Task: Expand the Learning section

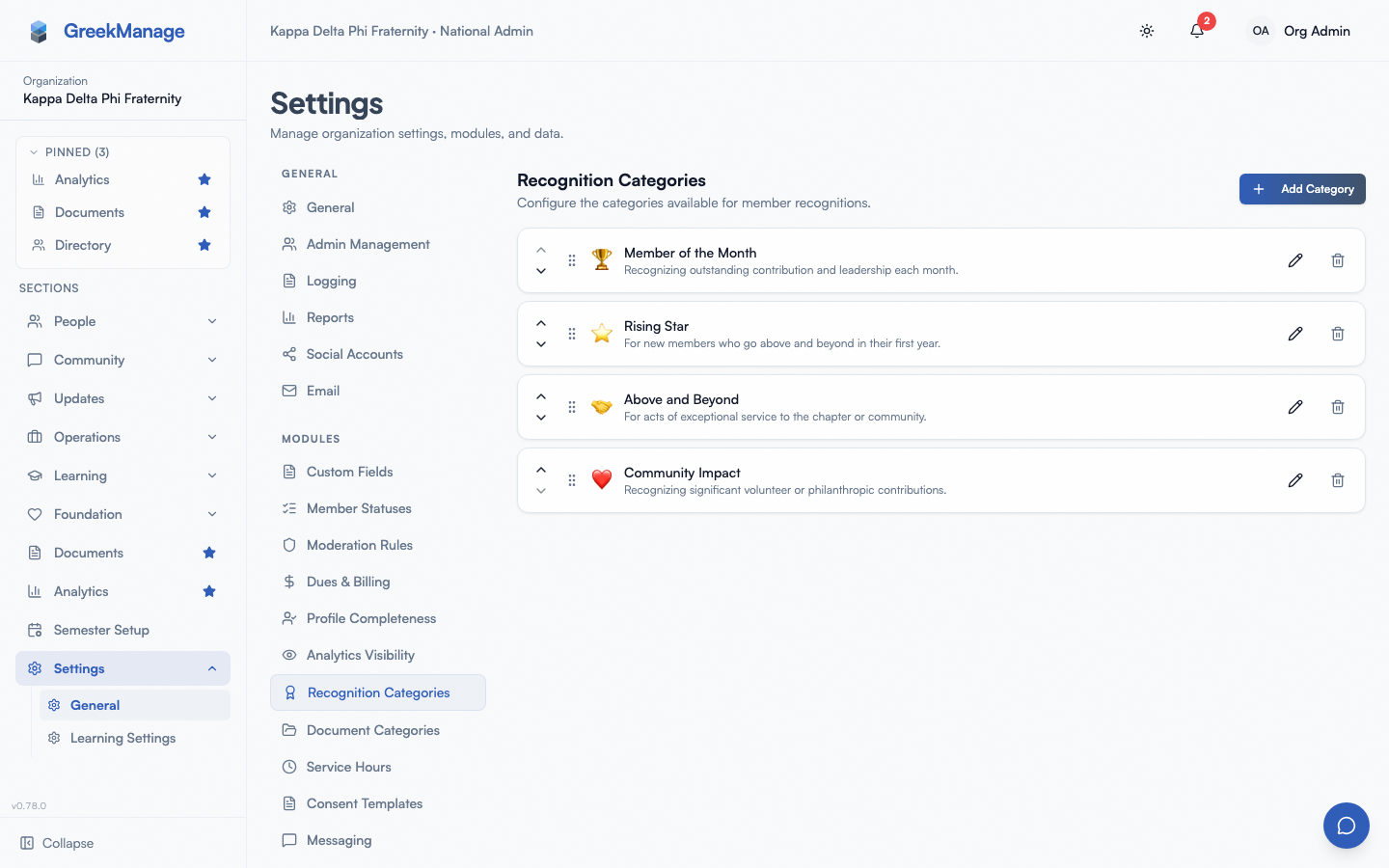Action: click(x=123, y=475)
